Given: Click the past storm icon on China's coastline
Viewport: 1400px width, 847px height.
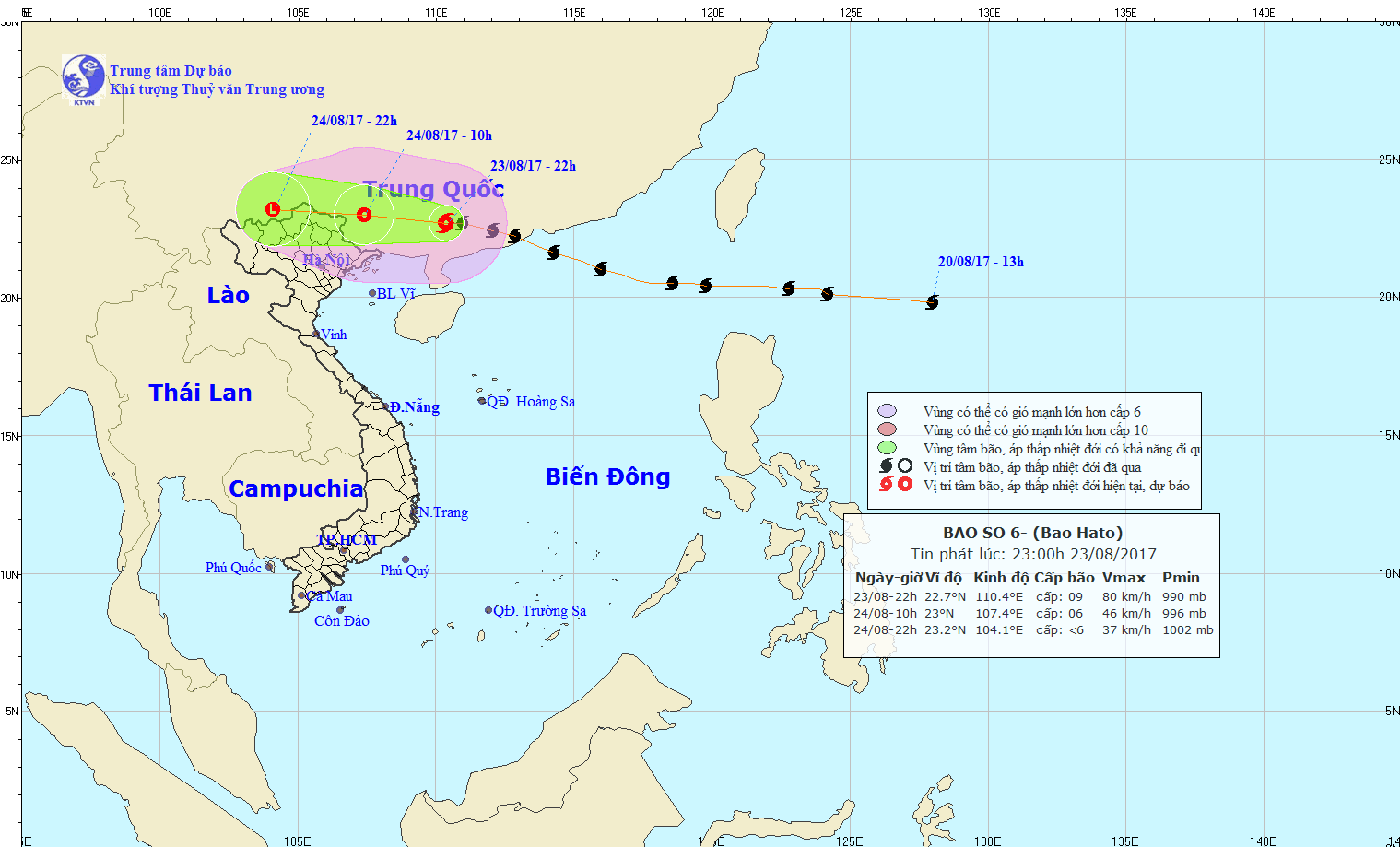Looking at the screenshot, I should point(514,236).
